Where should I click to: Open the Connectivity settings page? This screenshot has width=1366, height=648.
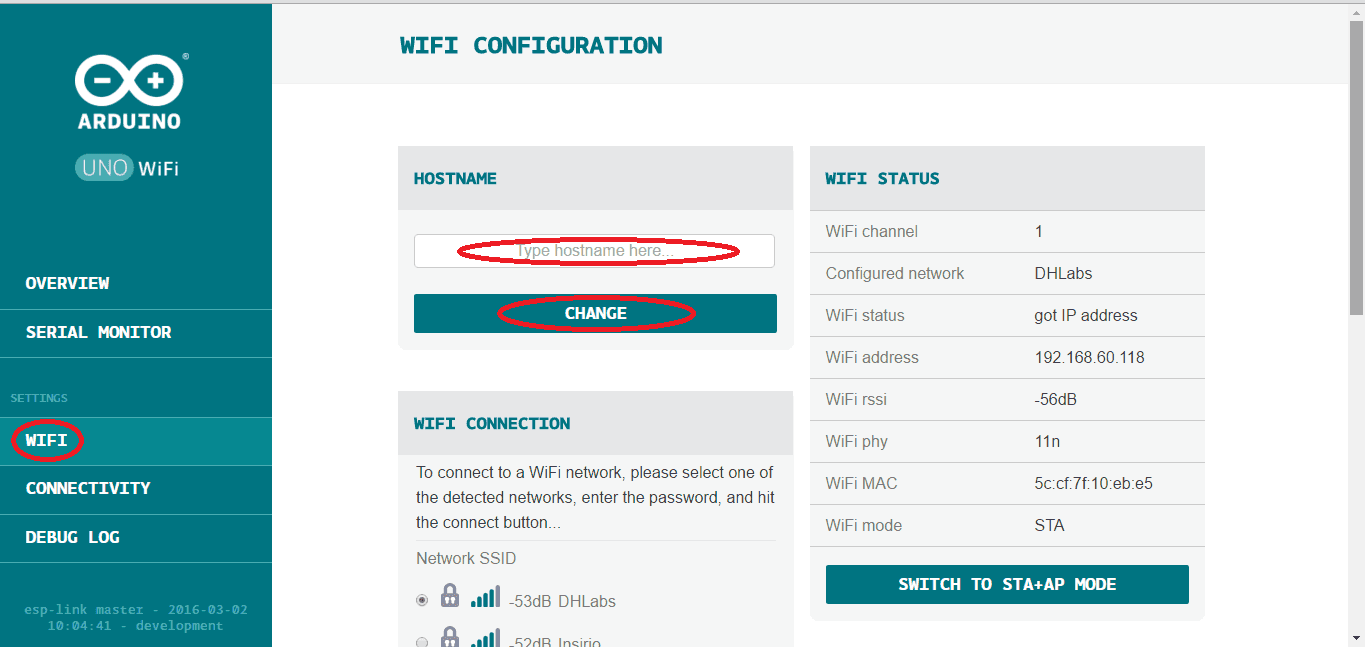coord(88,488)
